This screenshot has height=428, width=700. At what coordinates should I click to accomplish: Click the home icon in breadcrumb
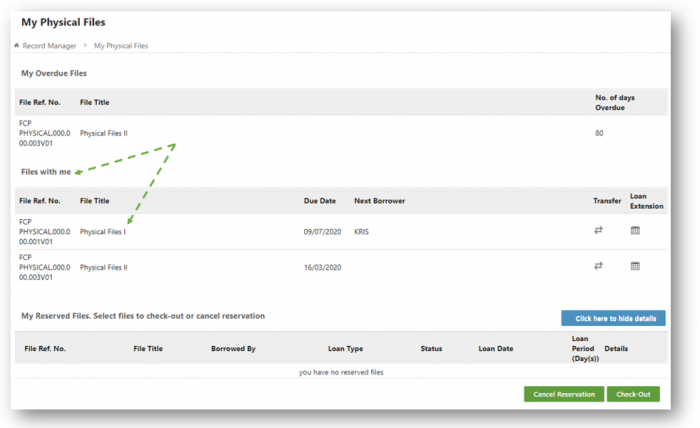[x=17, y=46]
